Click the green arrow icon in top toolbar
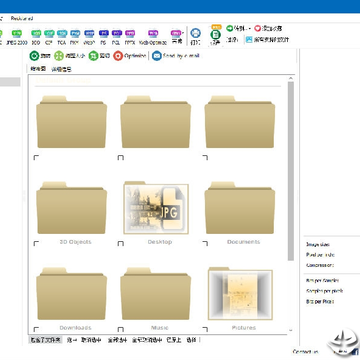The height and width of the screenshot is (360, 360). (x=229, y=28)
